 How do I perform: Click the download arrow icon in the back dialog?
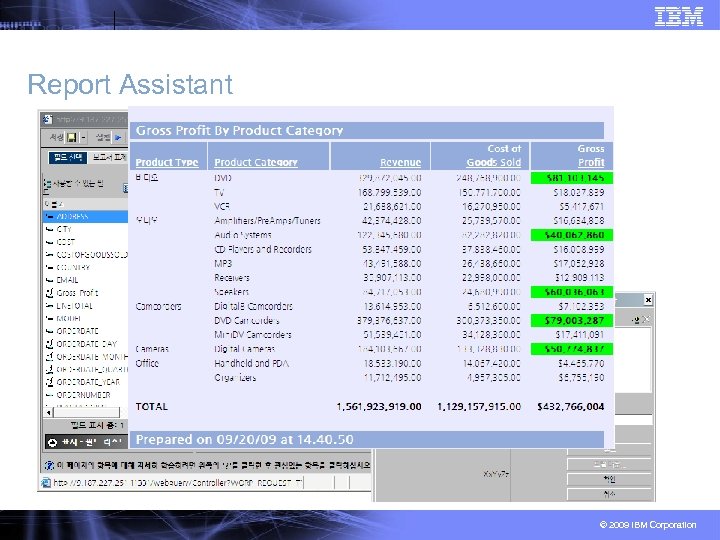[x=636, y=320]
